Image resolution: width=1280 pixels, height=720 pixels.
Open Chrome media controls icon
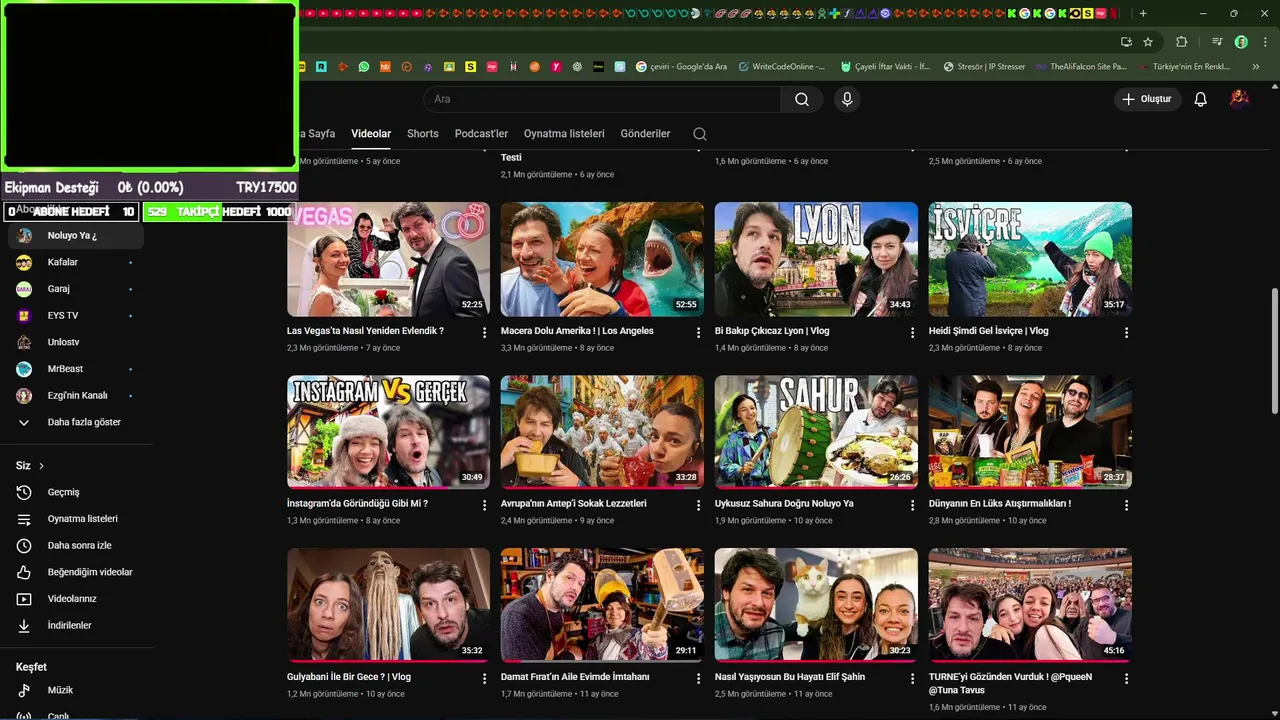coord(1217,42)
